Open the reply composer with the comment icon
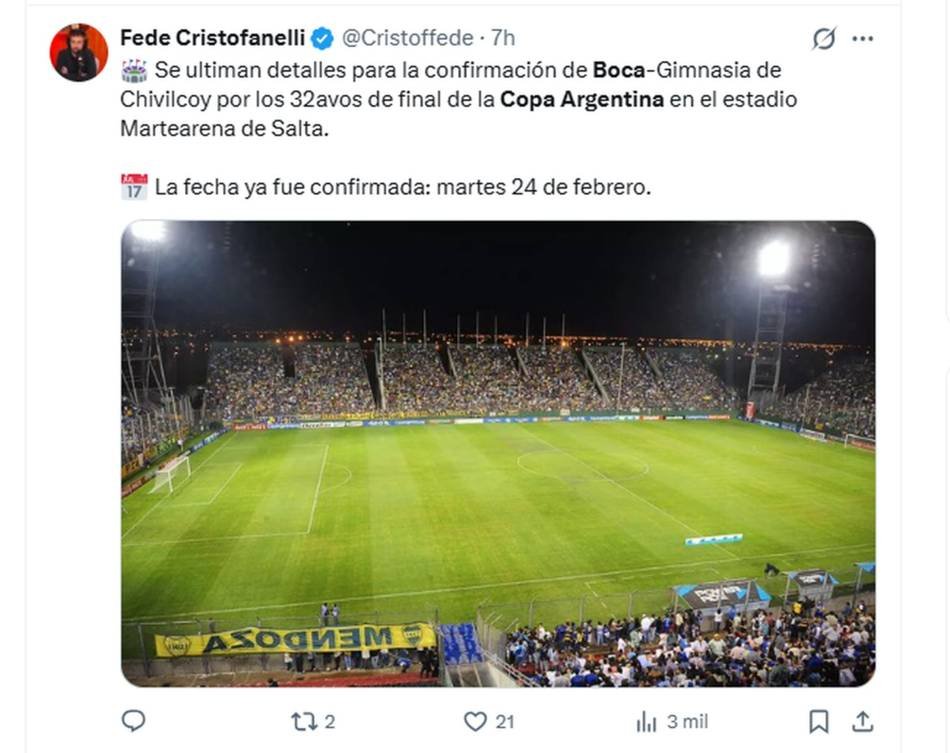The height and width of the screenshot is (753, 950). 131,720
